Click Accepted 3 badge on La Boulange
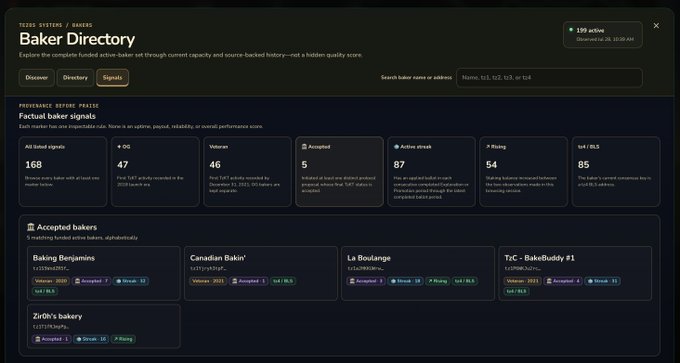Viewport: 680px width, 363px height. pyautogui.click(x=366, y=281)
